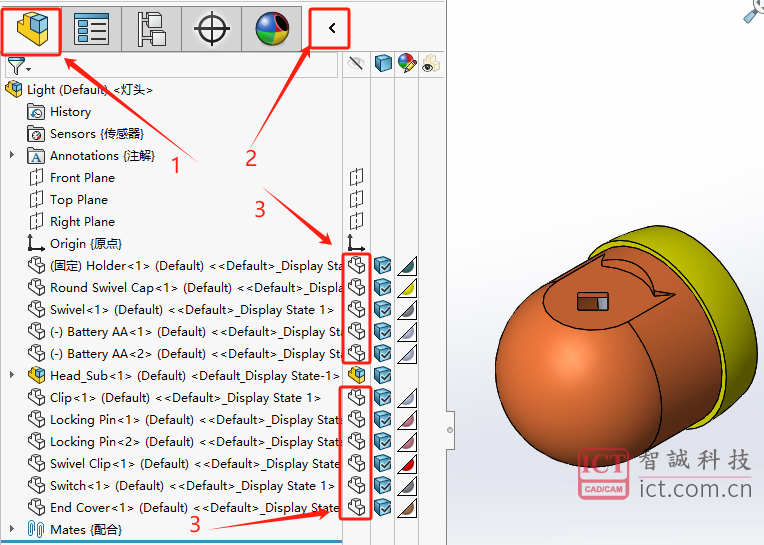Image resolution: width=764 pixels, height=545 pixels.
Task: Select the Annotations item
Action: [92, 156]
